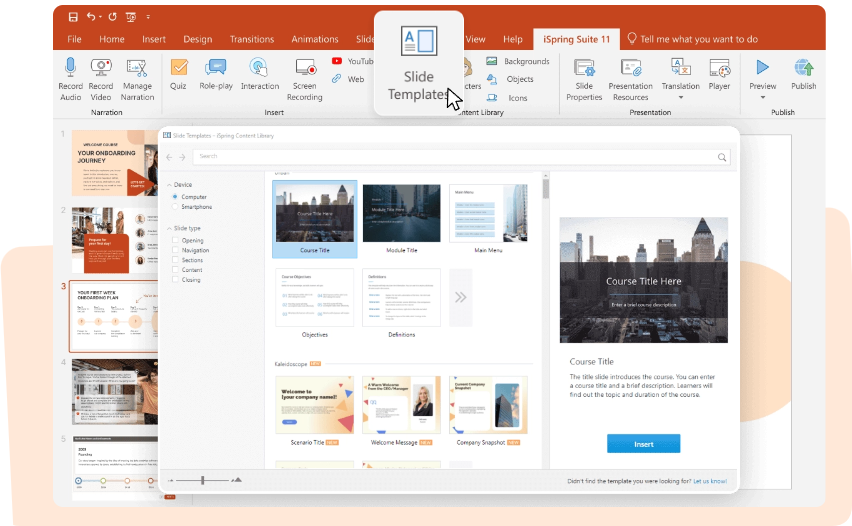Check the Sections slide type box
The image size is (852, 526).
(x=175, y=260)
